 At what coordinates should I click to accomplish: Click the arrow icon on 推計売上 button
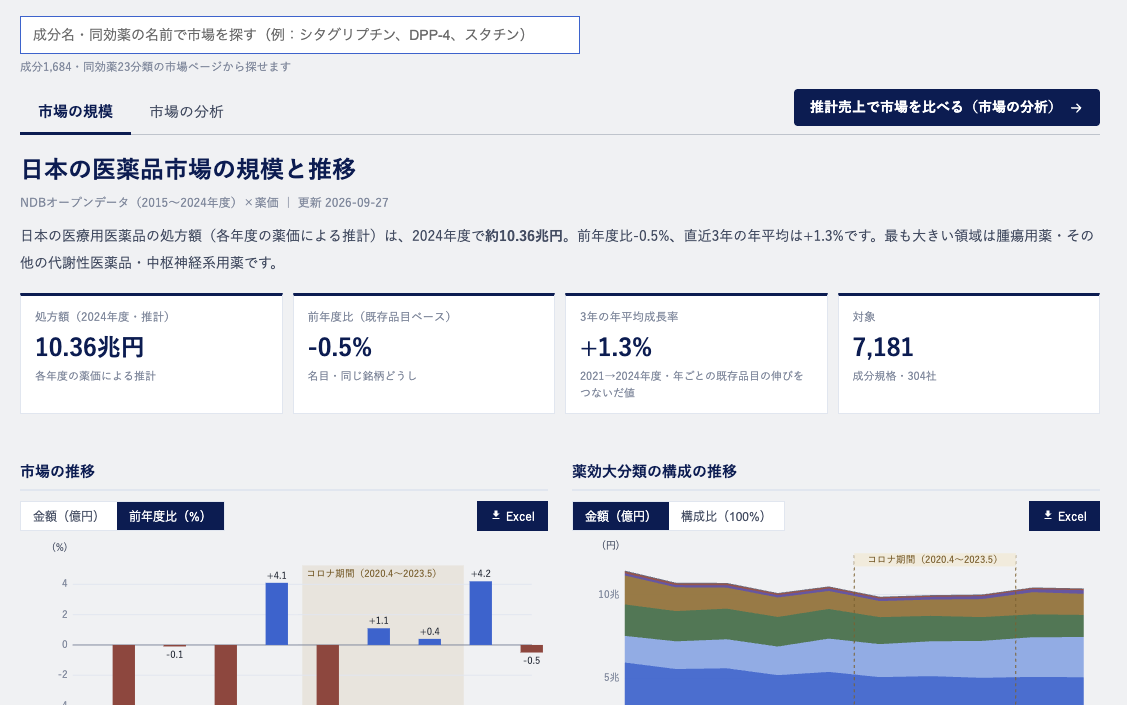click(x=1076, y=108)
